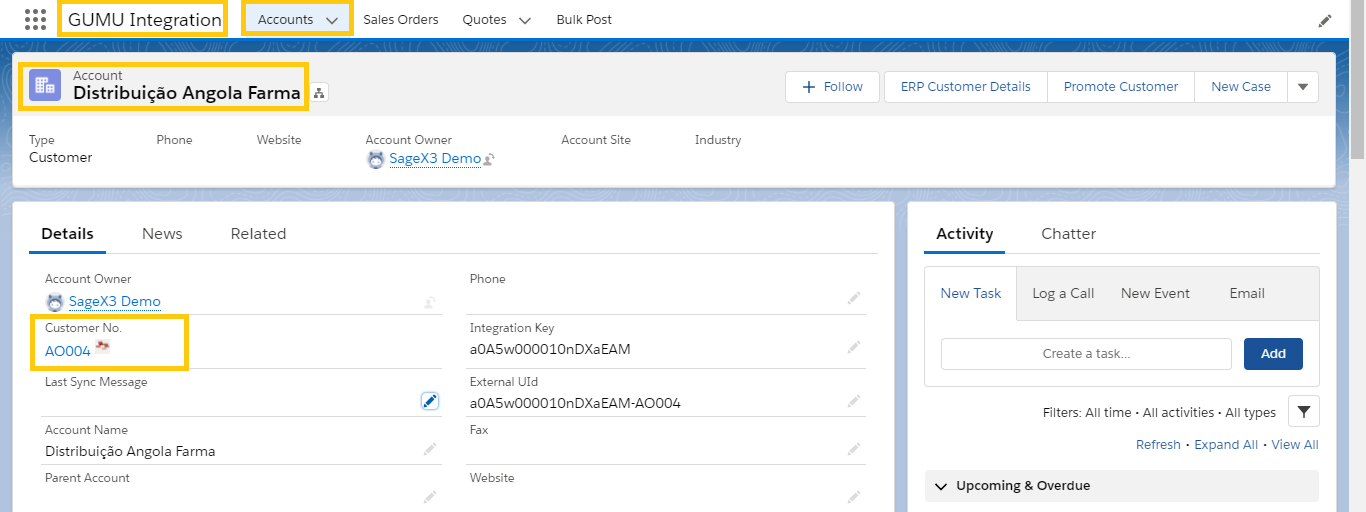Edit the Parent Account pencil icon
This screenshot has height=512, width=1366.
(x=429, y=496)
